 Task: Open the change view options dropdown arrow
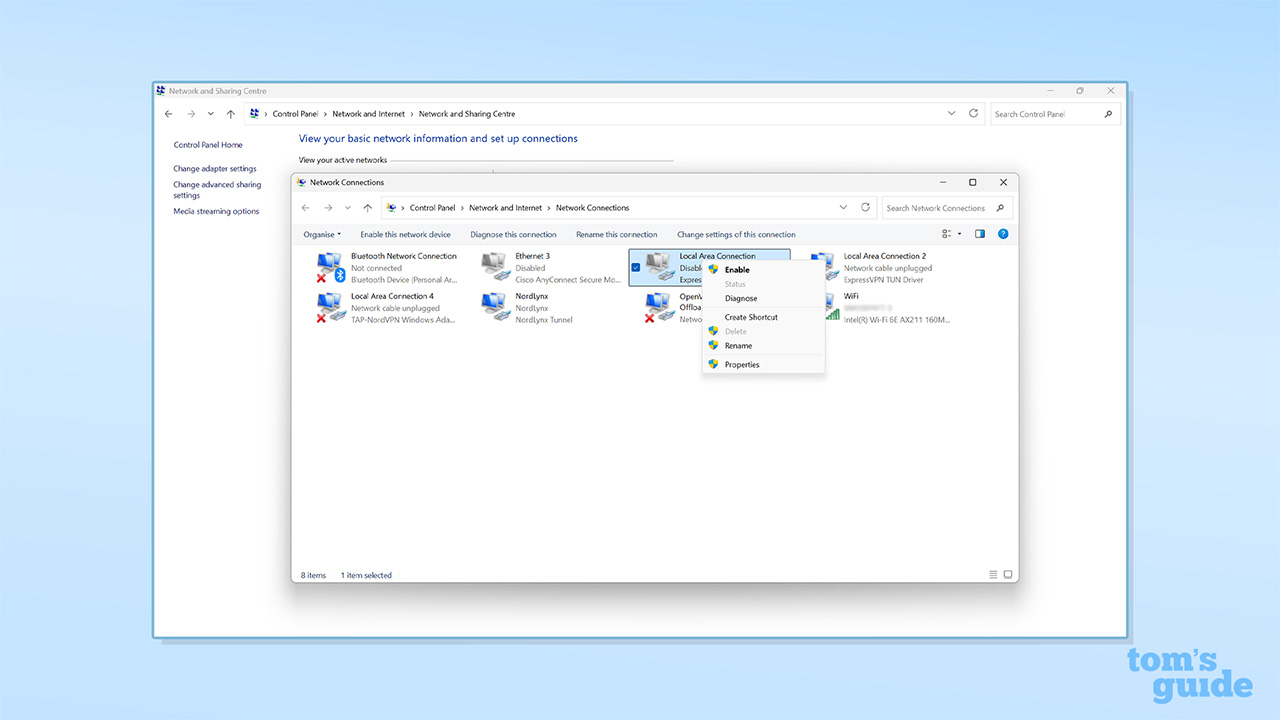(960, 234)
